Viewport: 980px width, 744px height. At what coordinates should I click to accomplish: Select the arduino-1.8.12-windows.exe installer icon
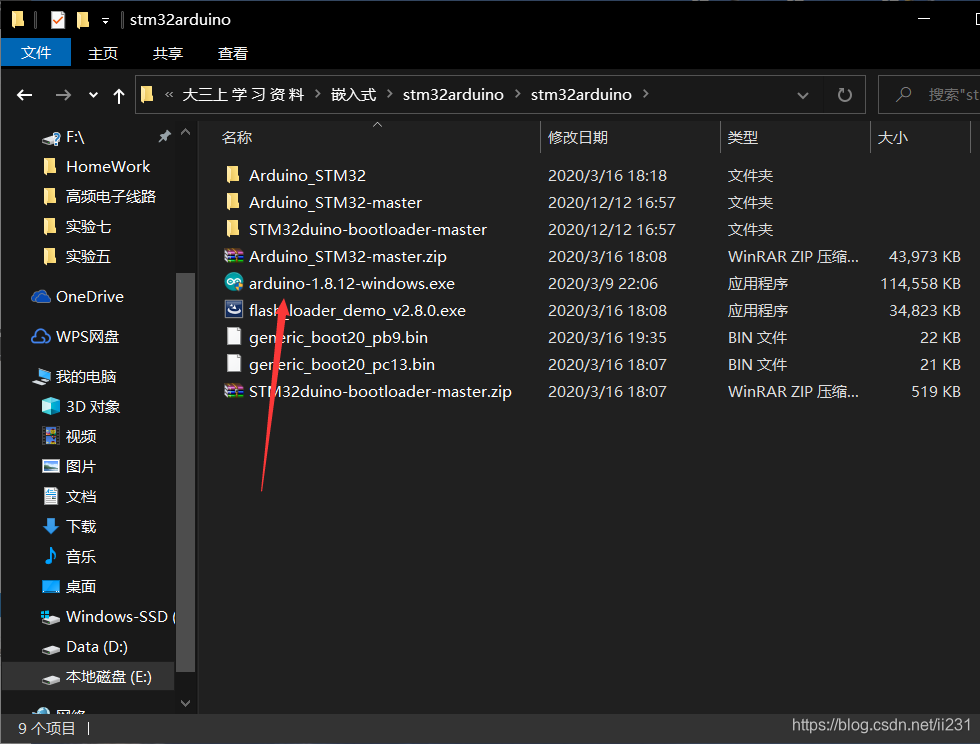coord(234,282)
